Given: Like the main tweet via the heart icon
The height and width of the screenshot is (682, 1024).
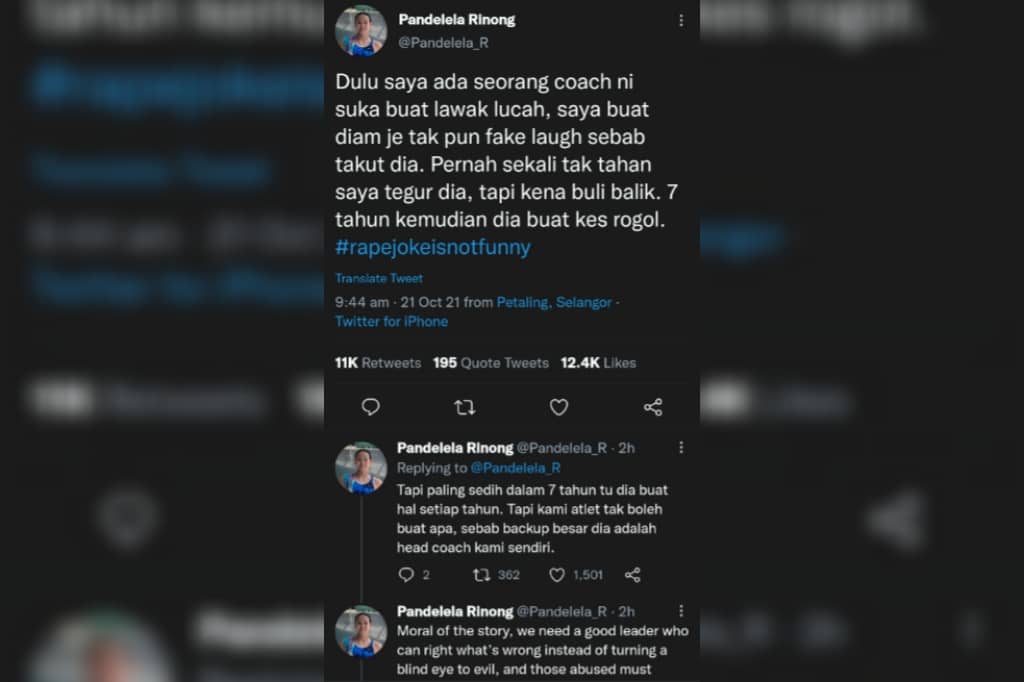Looking at the screenshot, I should pos(558,407).
